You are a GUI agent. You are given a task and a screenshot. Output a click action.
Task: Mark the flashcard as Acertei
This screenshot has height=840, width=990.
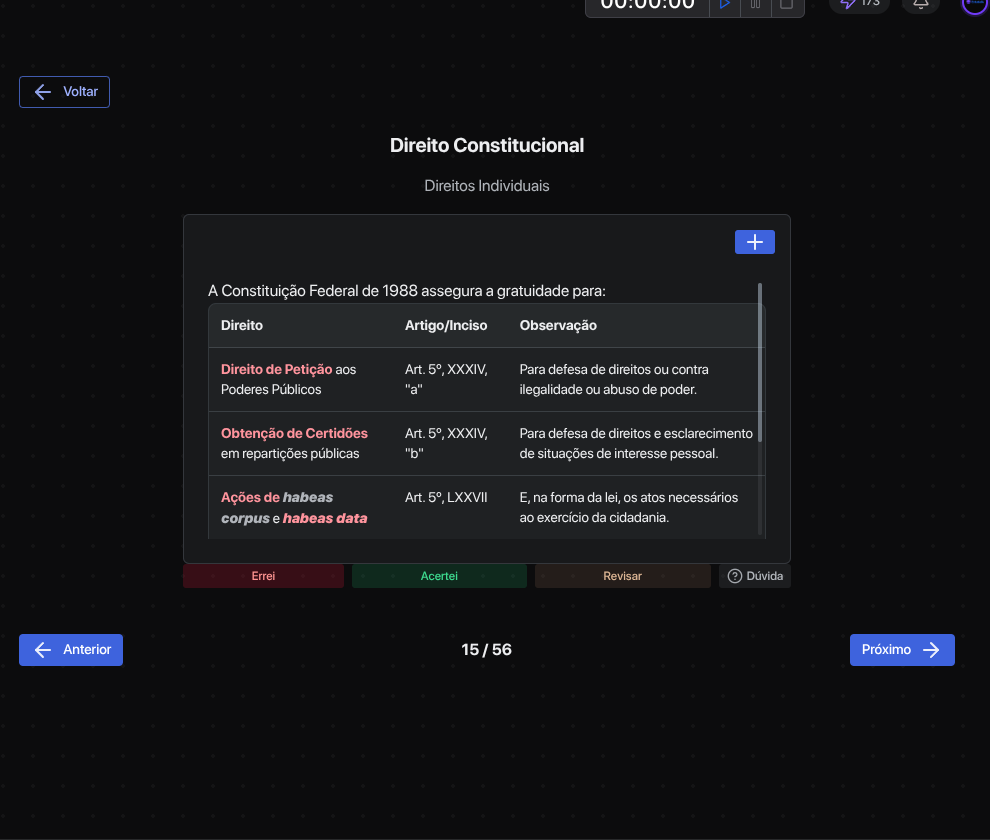click(x=439, y=576)
